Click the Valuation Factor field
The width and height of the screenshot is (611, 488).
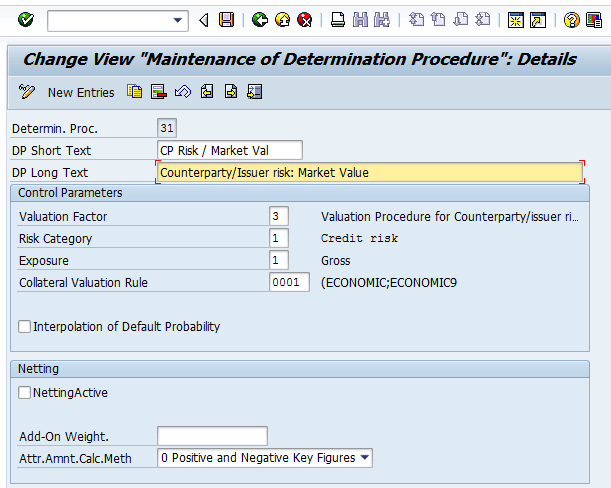click(x=279, y=216)
